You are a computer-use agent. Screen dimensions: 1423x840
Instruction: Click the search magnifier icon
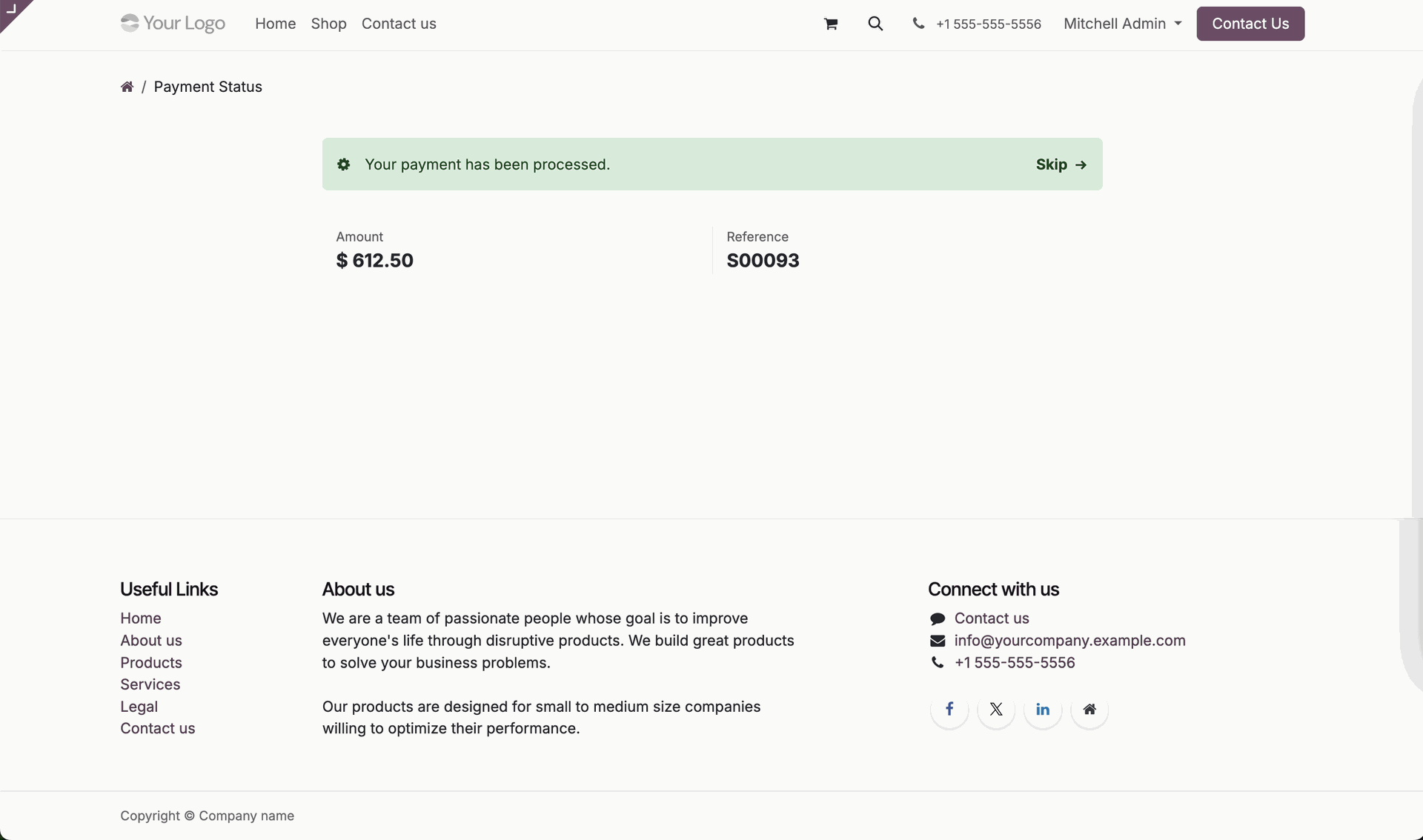point(875,24)
